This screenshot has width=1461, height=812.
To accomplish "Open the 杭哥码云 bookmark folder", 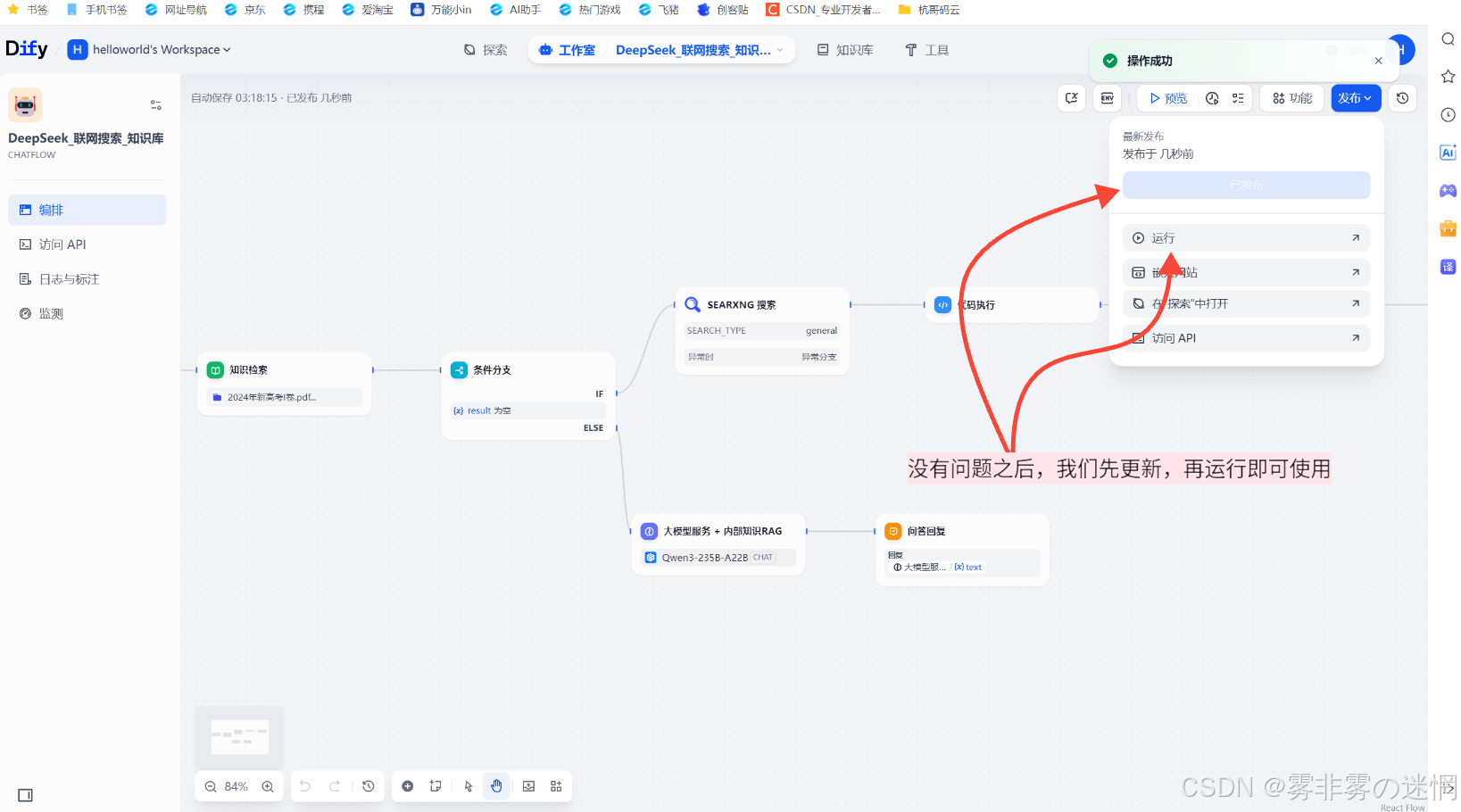I will pos(929,10).
